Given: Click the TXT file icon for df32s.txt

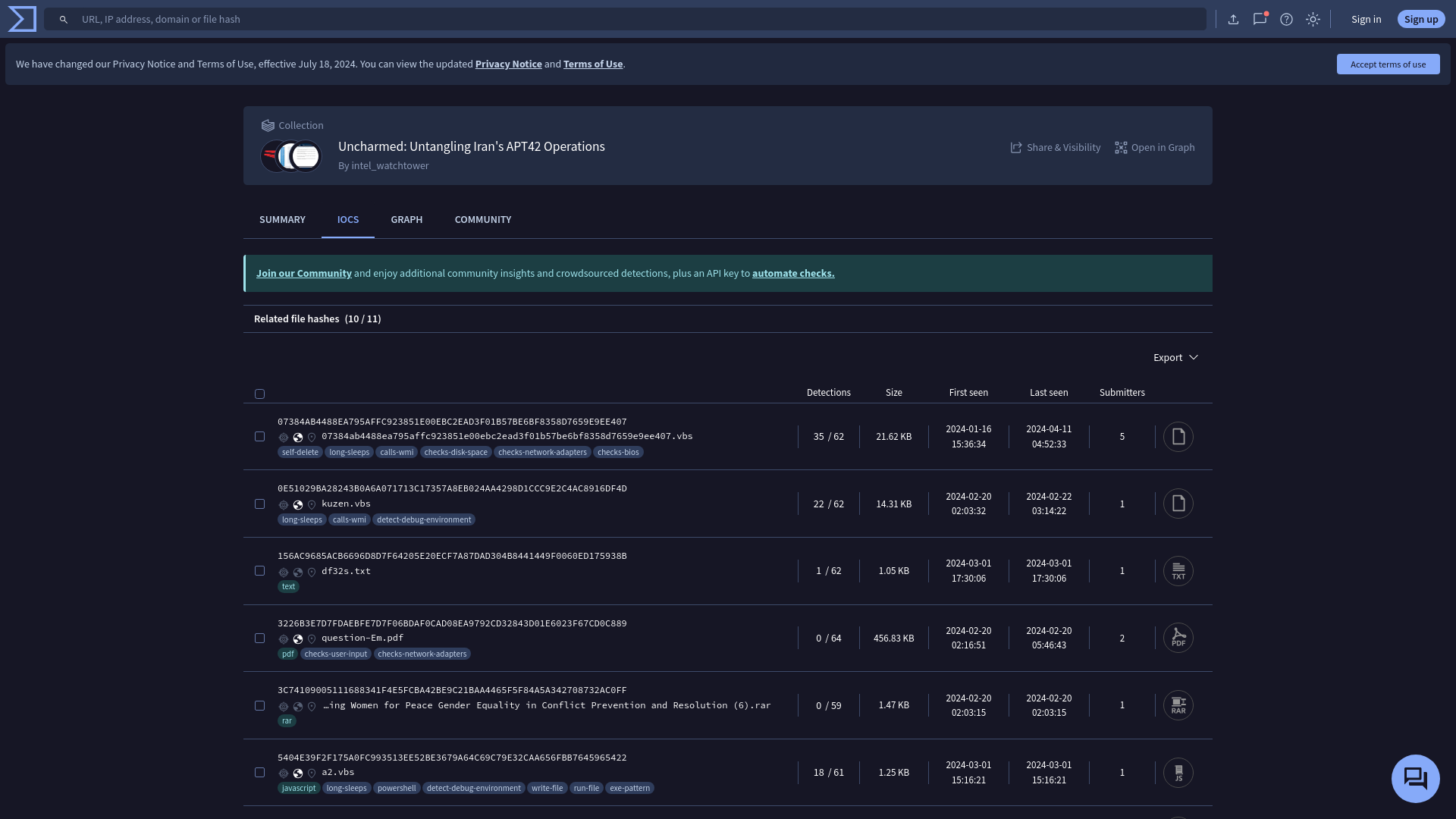Looking at the screenshot, I should (x=1178, y=571).
